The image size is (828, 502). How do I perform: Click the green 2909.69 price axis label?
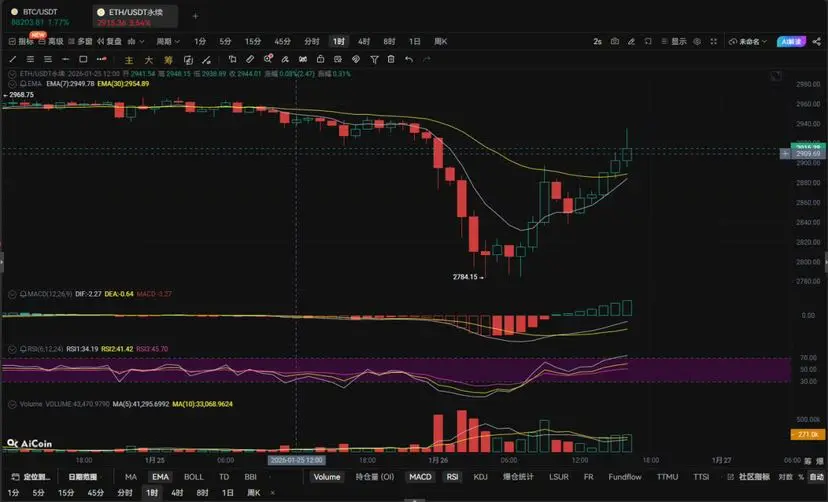click(x=808, y=154)
